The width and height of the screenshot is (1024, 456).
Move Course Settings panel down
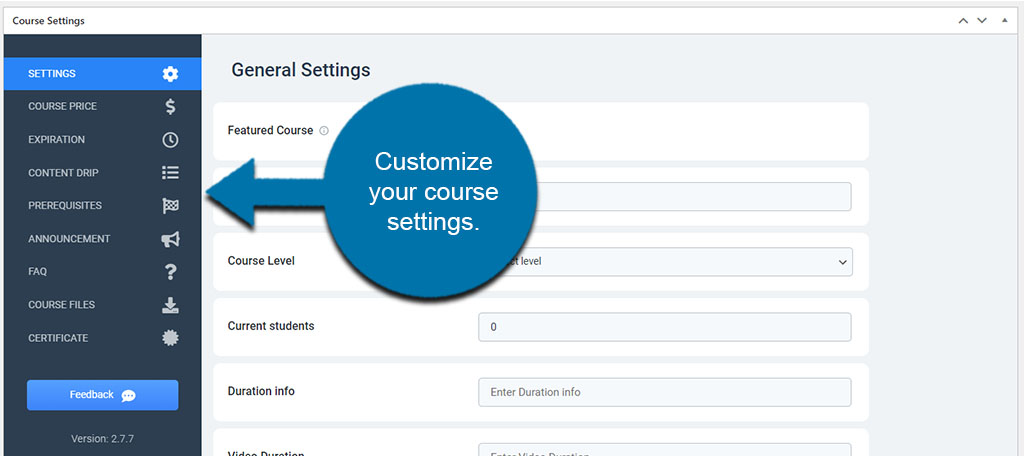(x=982, y=21)
